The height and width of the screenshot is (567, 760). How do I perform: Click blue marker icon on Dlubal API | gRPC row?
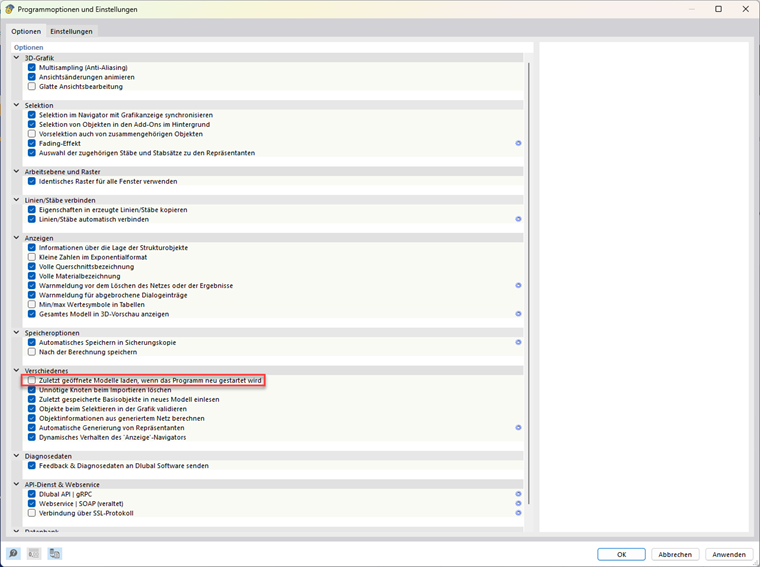click(518, 494)
